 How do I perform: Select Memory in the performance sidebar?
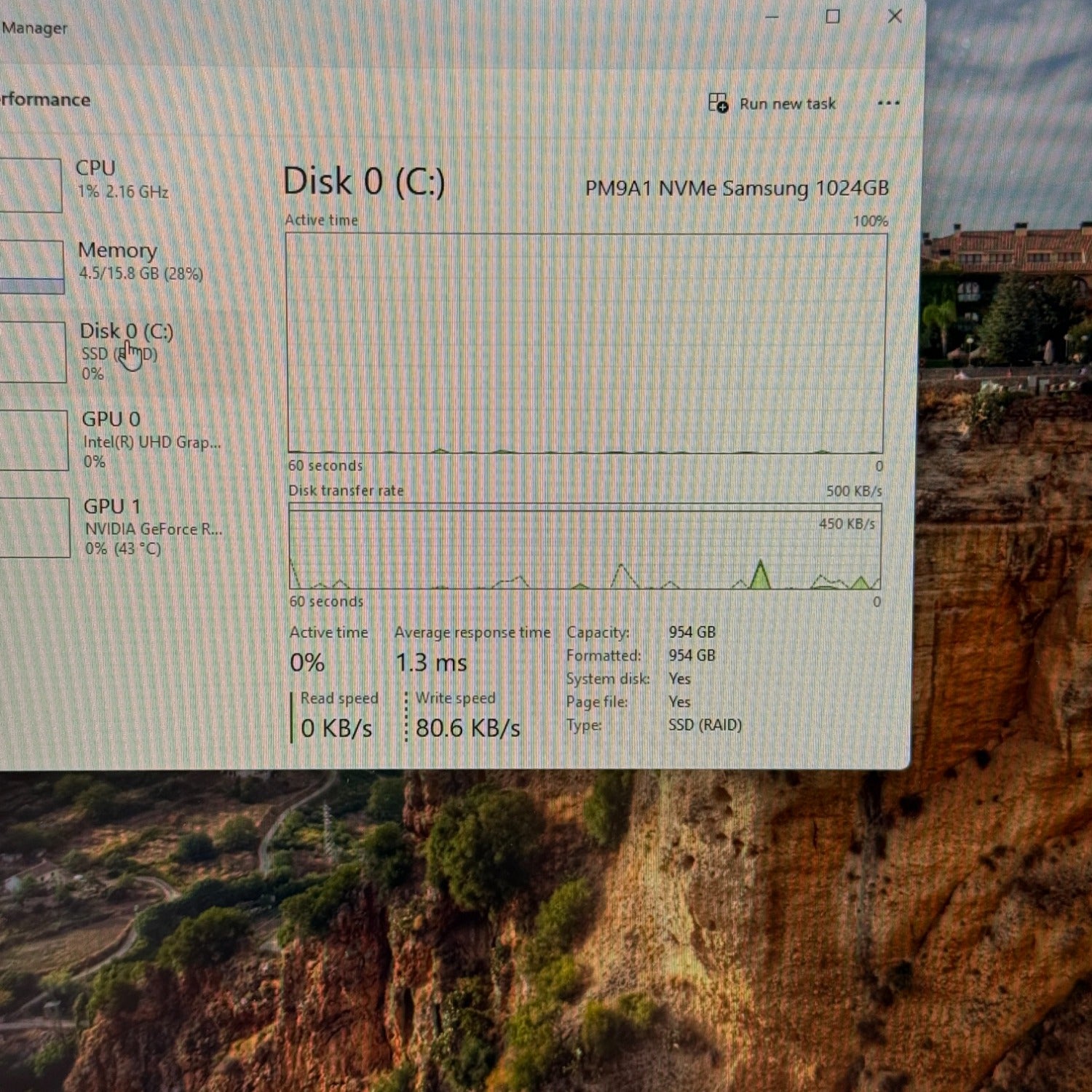[x=117, y=250]
